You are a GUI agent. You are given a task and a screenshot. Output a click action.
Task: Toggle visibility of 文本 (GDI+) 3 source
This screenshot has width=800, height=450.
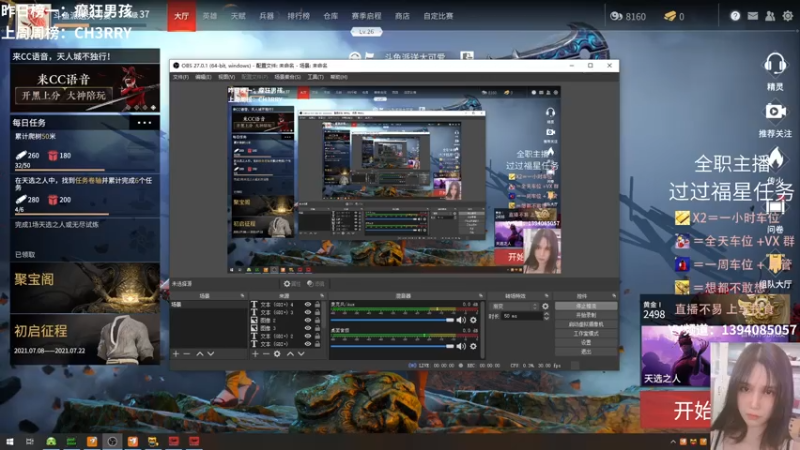click(308, 312)
